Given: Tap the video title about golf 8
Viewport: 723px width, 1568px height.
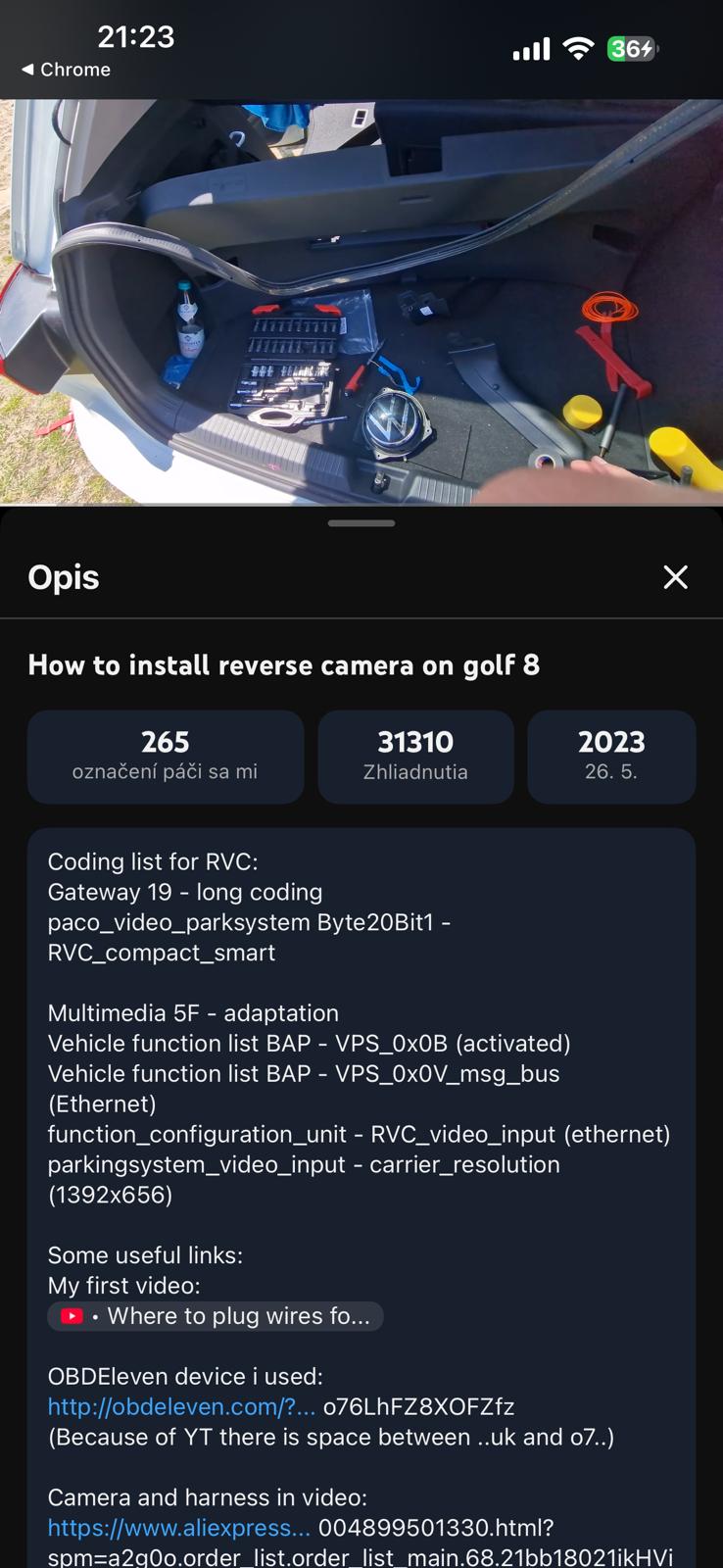Looking at the screenshot, I should [x=284, y=665].
